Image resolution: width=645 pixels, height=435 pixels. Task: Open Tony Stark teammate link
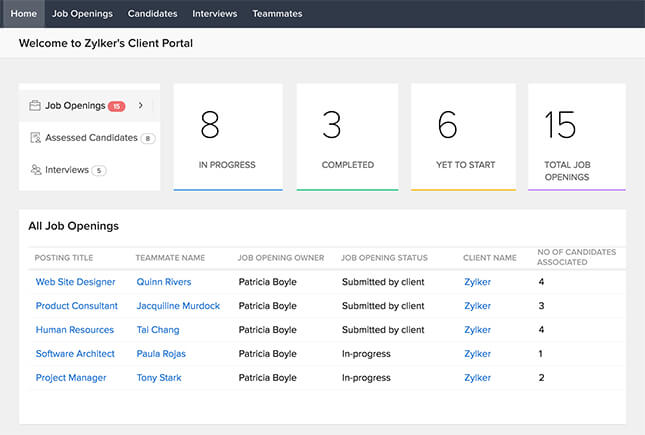(161, 378)
